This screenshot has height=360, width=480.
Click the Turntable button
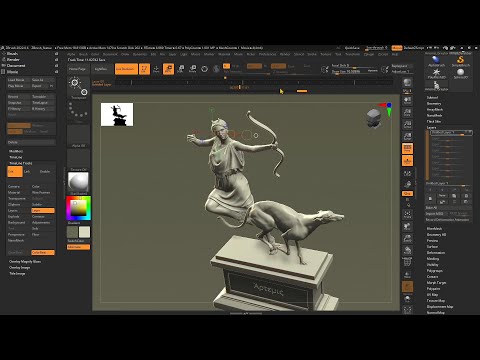tap(43, 97)
